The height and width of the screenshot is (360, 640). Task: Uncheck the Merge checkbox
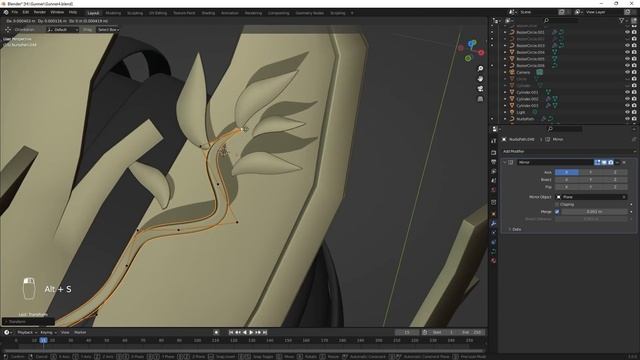point(557,212)
